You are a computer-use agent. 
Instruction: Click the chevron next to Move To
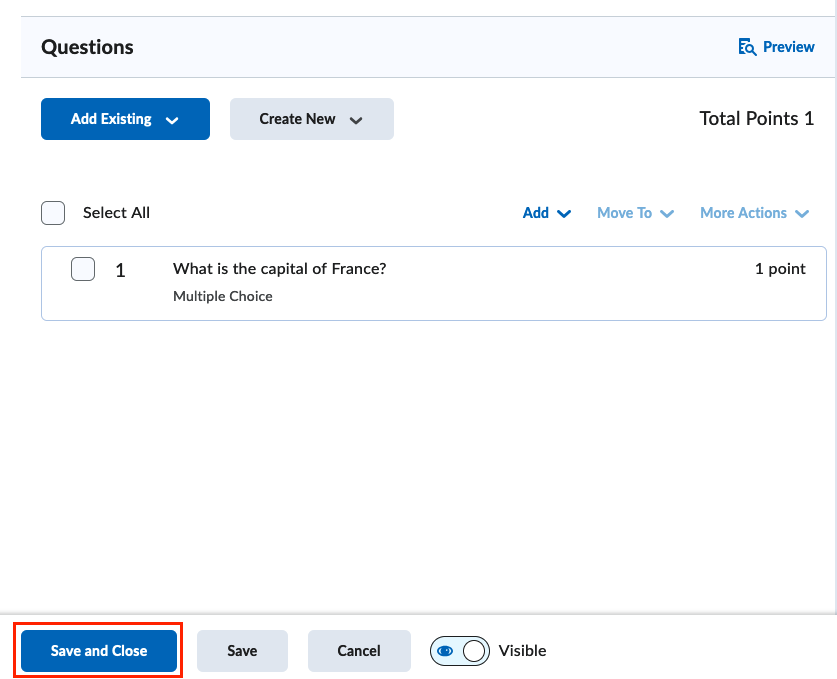[x=667, y=214]
